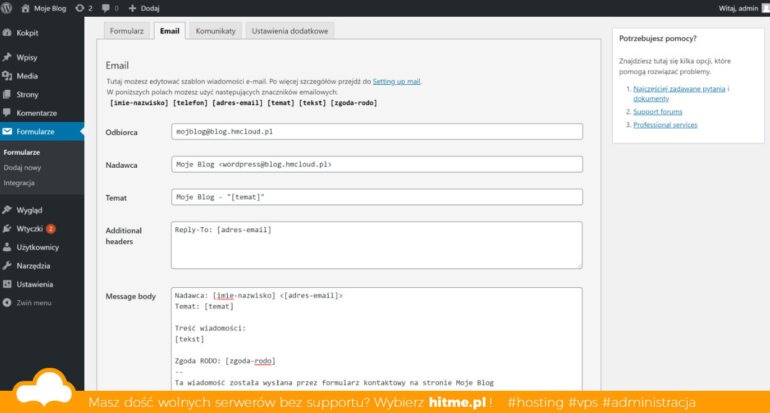This screenshot has width=770, height=413.
Task: Click the Strony pages icon
Action: (x=7, y=94)
